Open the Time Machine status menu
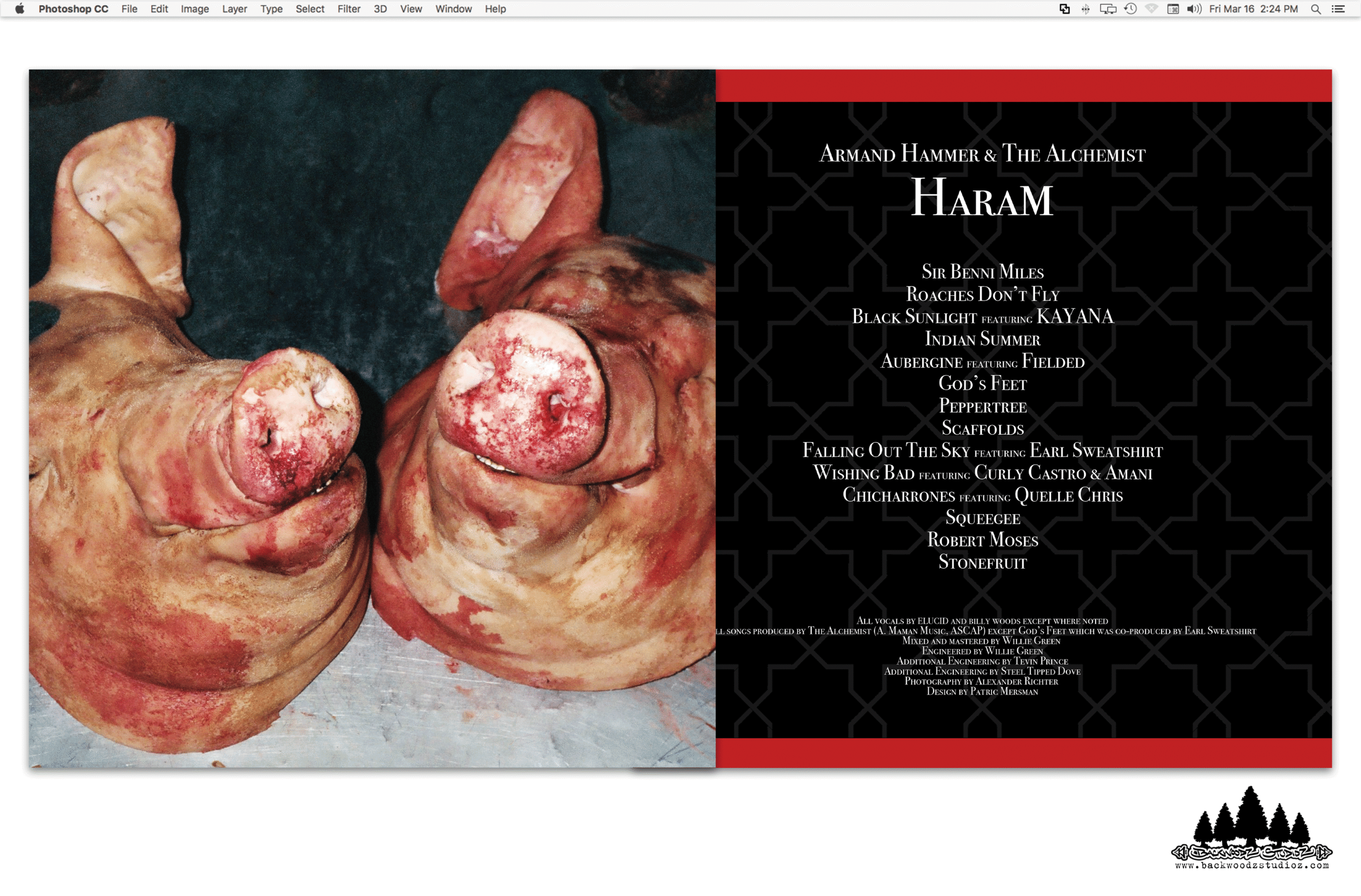This screenshot has height=896, width=1361. pos(1131,9)
